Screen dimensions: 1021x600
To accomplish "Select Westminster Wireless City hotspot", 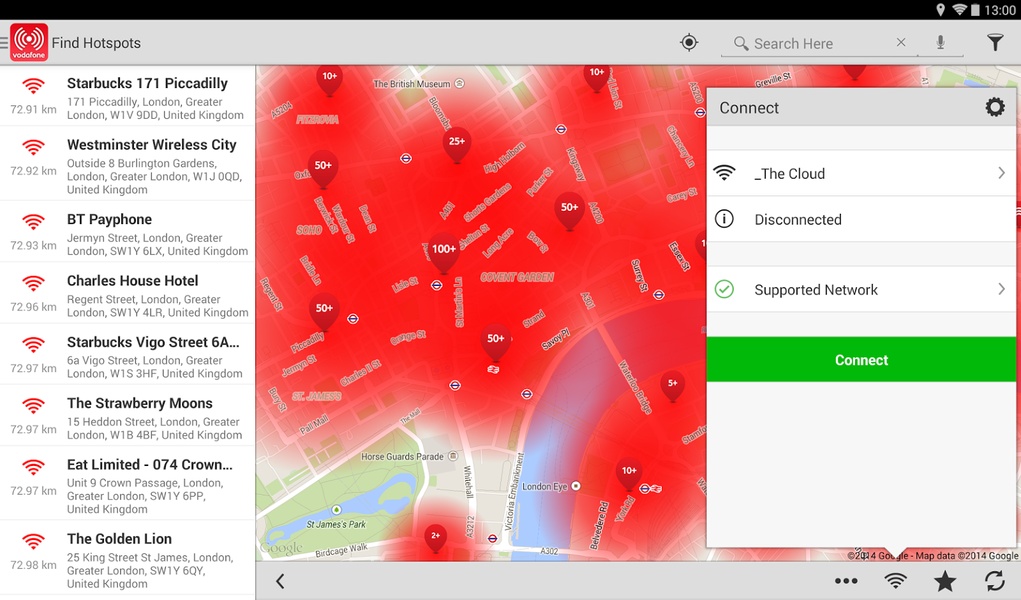I will [128, 165].
